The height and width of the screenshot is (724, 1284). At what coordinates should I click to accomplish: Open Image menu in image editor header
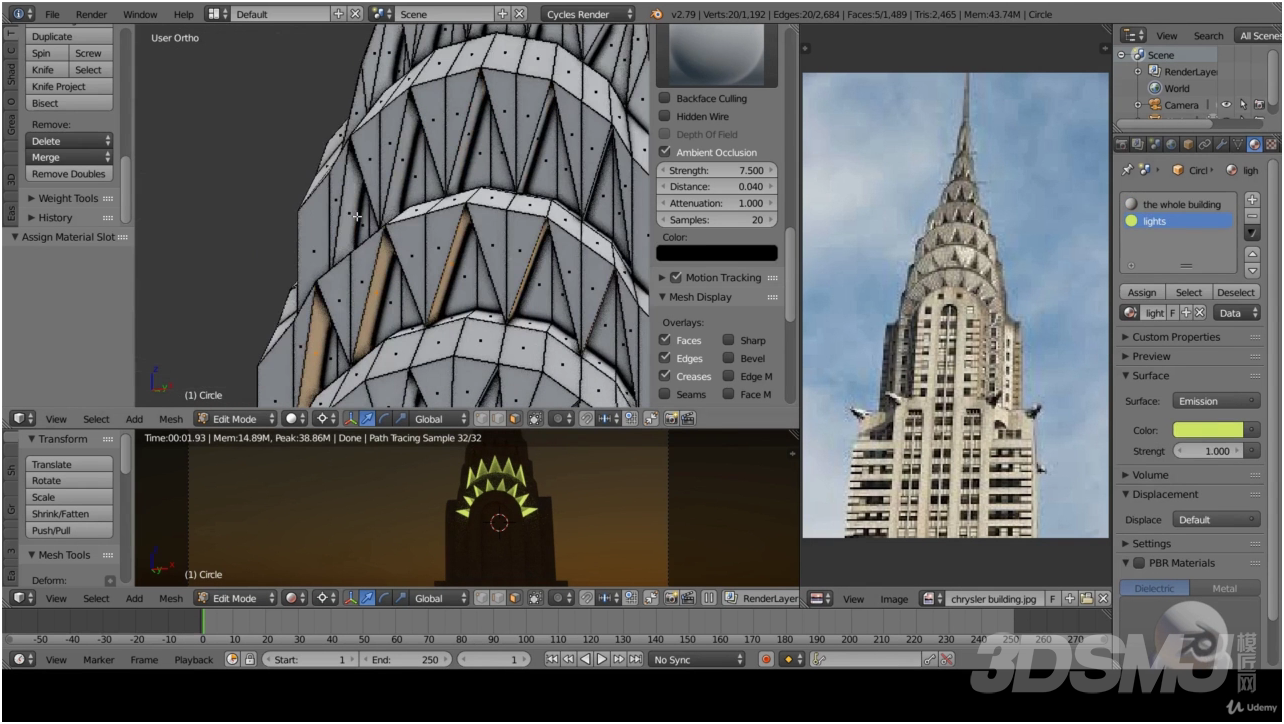[x=894, y=599]
